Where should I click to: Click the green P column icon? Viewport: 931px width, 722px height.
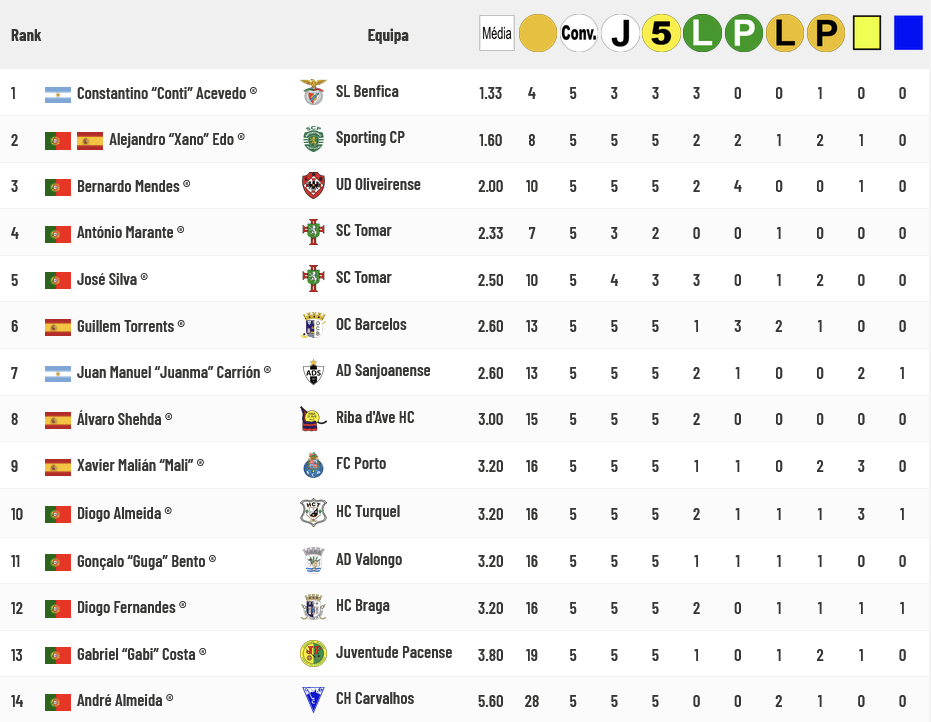point(744,34)
